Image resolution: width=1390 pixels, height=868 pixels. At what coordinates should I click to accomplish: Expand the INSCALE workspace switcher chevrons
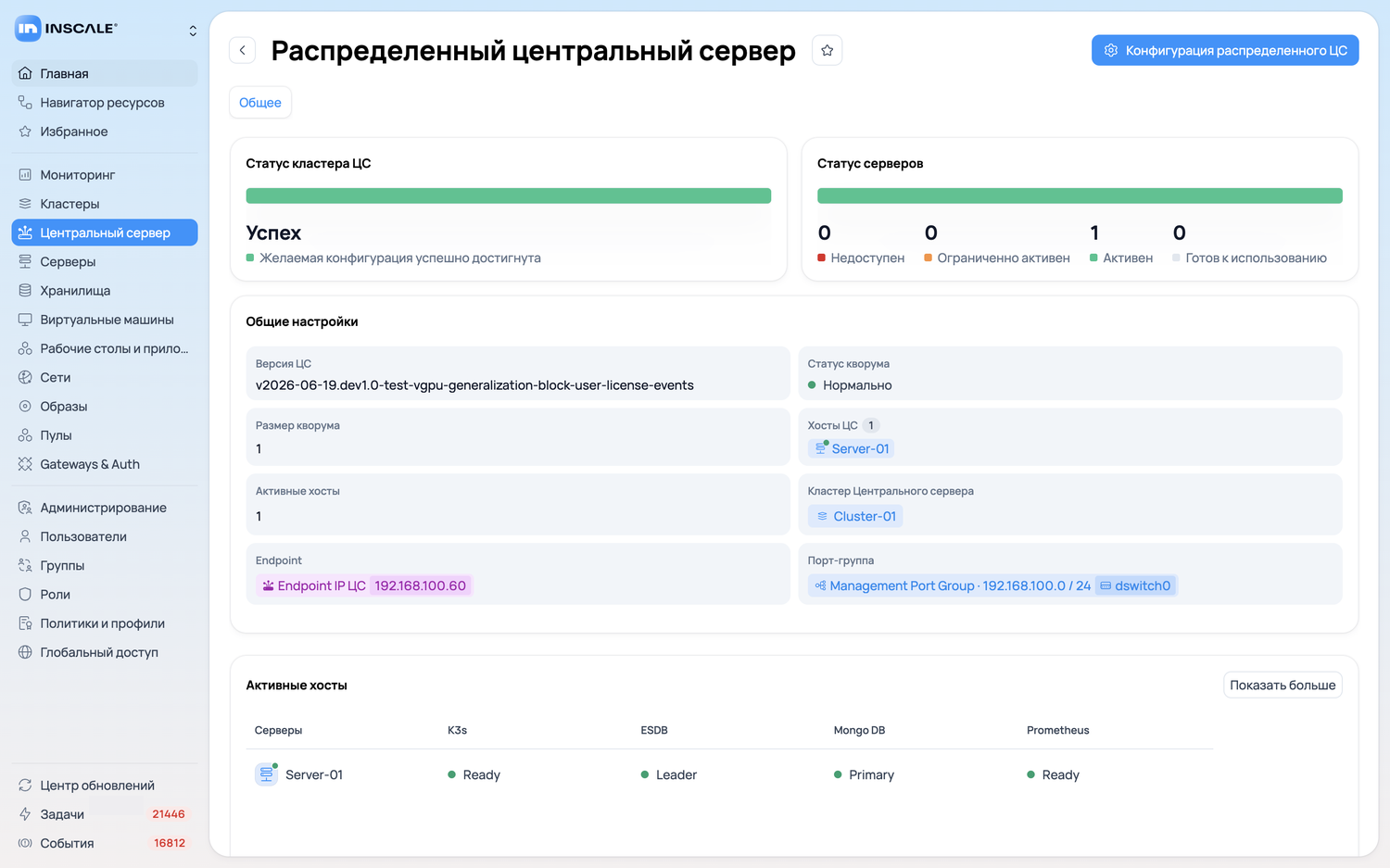click(x=193, y=31)
